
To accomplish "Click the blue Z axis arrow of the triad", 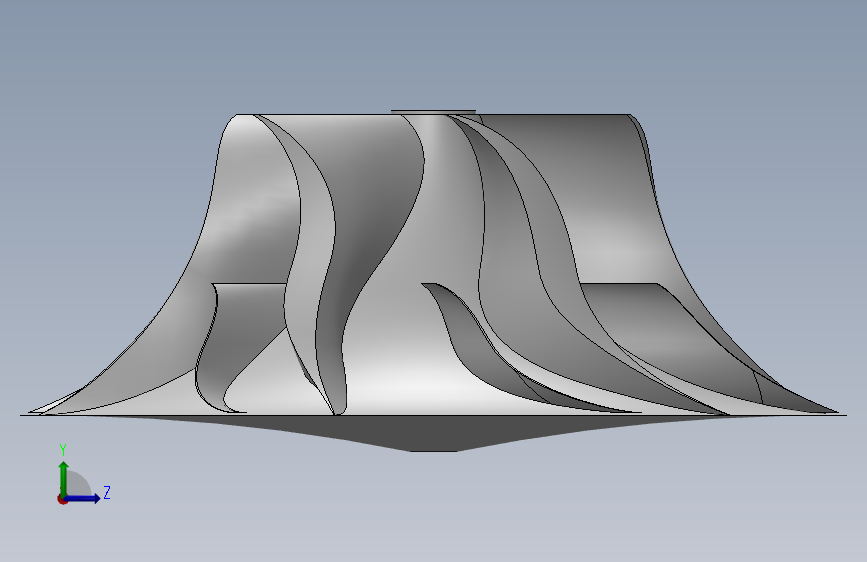I will 82,498.
